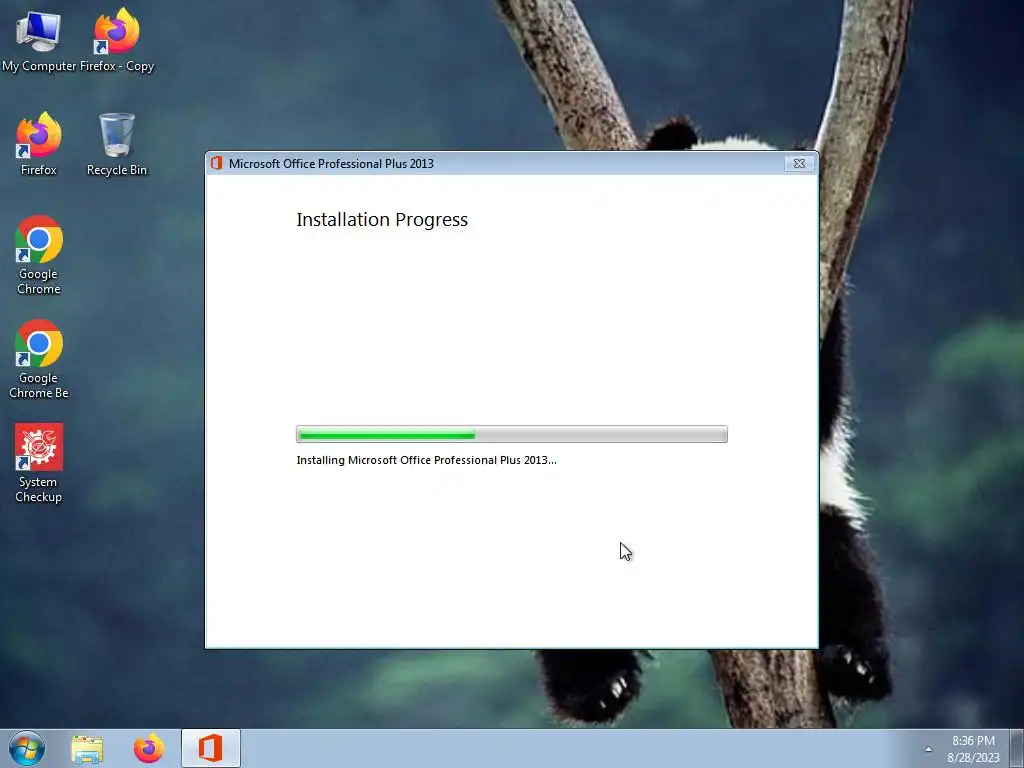Click the 'Installation Progress' heading
The height and width of the screenshot is (768, 1024).
click(x=382, y=219)
